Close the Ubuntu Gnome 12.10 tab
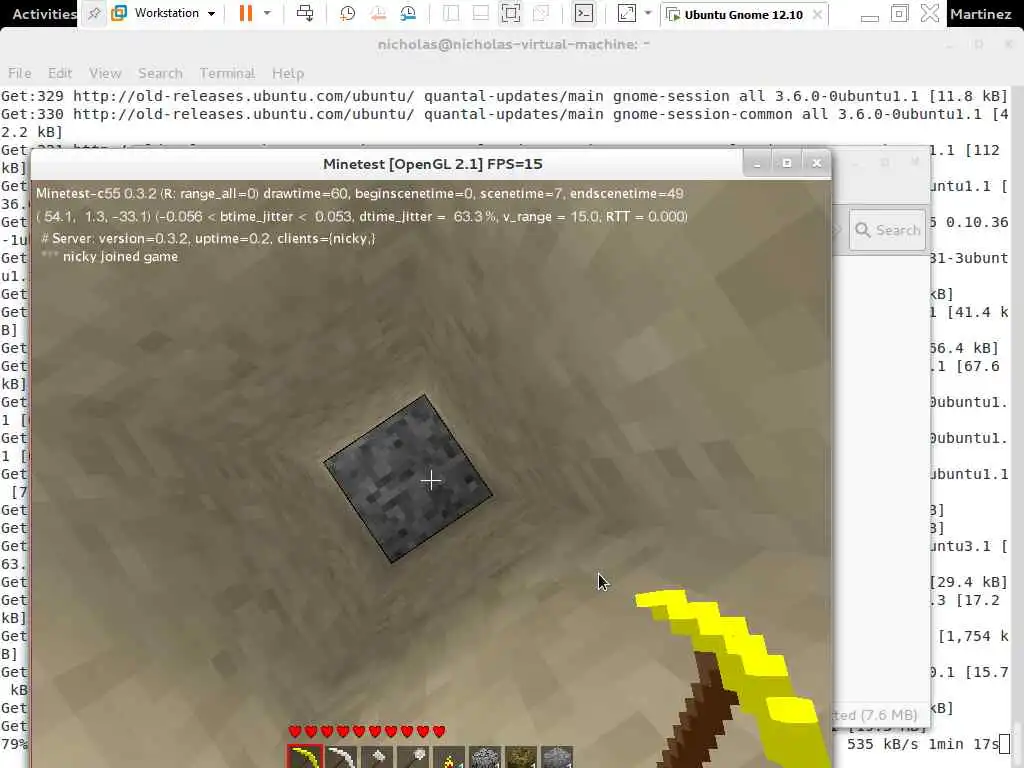This screenshot has width=1024, height=768. point(817,14)
